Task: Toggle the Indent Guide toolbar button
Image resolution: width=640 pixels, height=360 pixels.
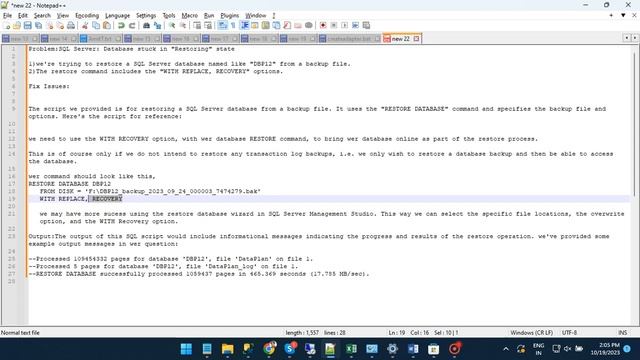Action: coord(244,25)
